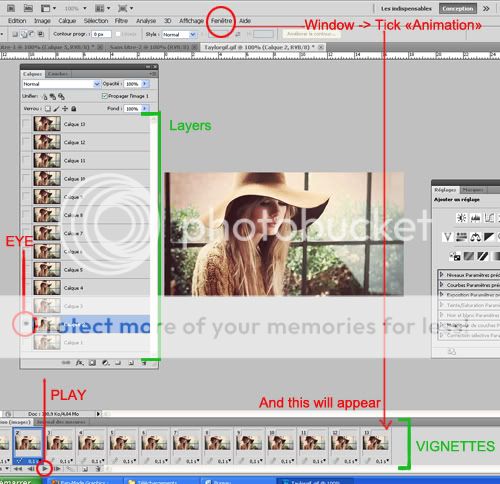The width and height of the screenshot is (500, 484).
Task: Add a Brightness/Contrast adjustment (sun icon)
Action: click(x=462, y=218)
